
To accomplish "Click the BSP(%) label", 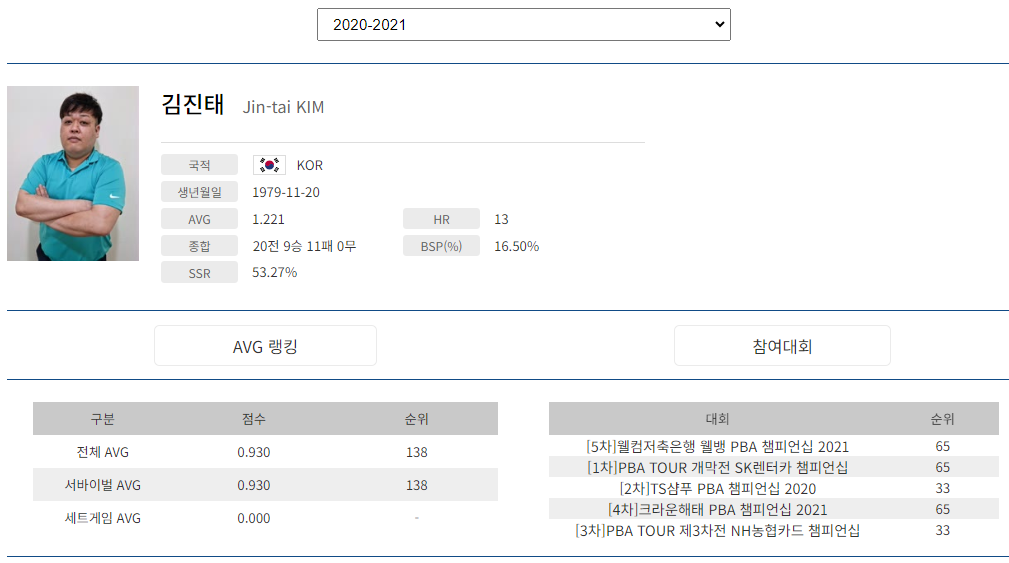I will 441,246.
